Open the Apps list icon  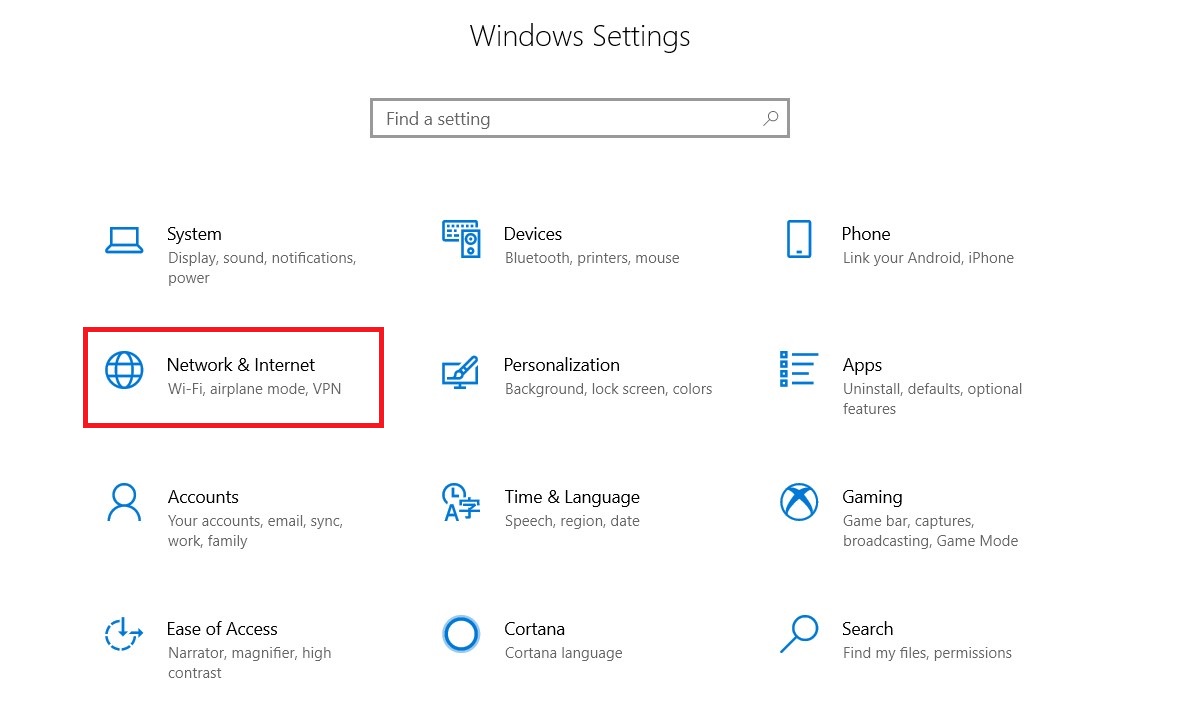click(798, 369)
